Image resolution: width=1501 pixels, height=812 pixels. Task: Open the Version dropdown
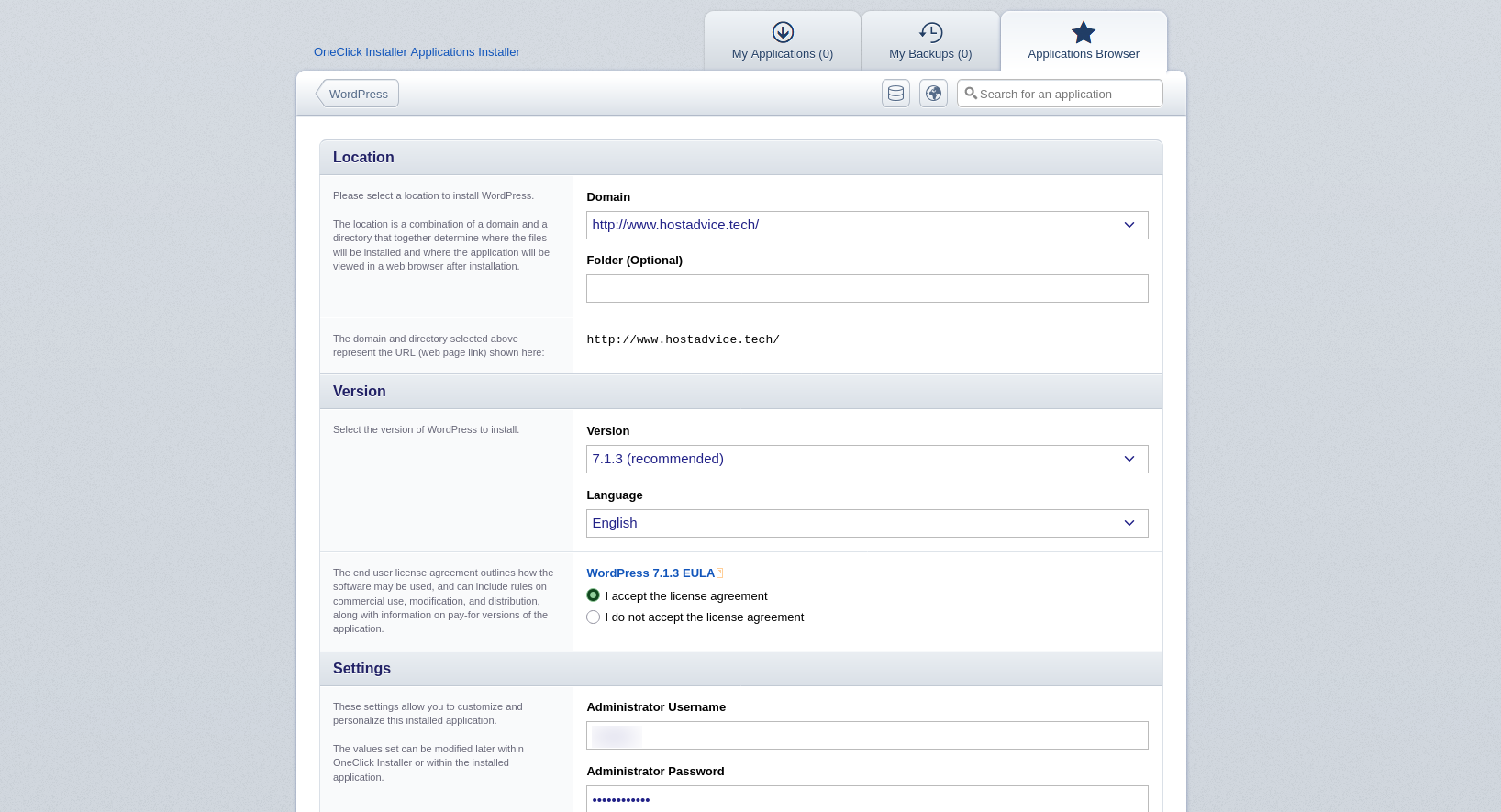tap(867, 459)
